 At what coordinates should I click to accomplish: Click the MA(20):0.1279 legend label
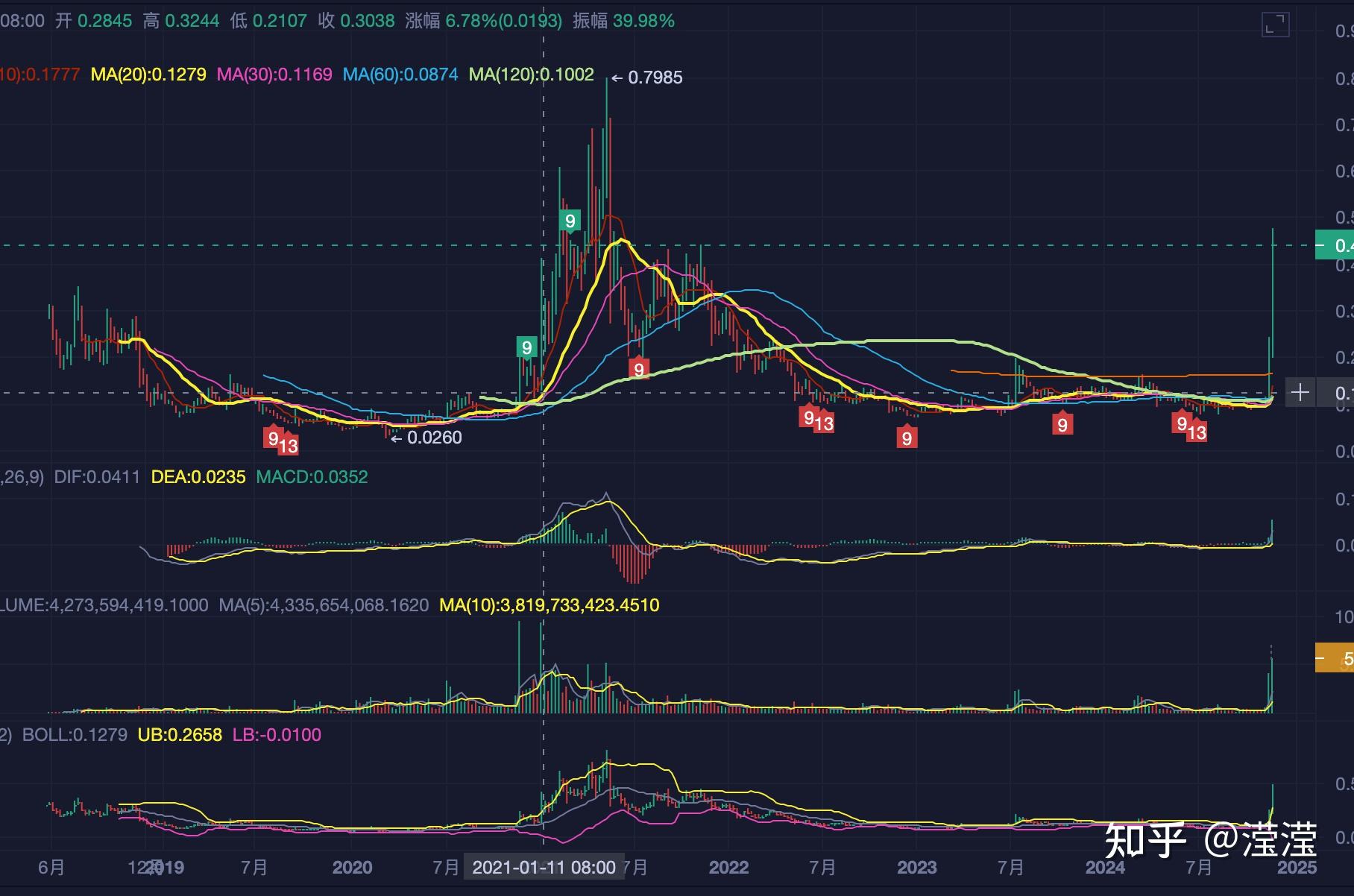click(148, 75)
